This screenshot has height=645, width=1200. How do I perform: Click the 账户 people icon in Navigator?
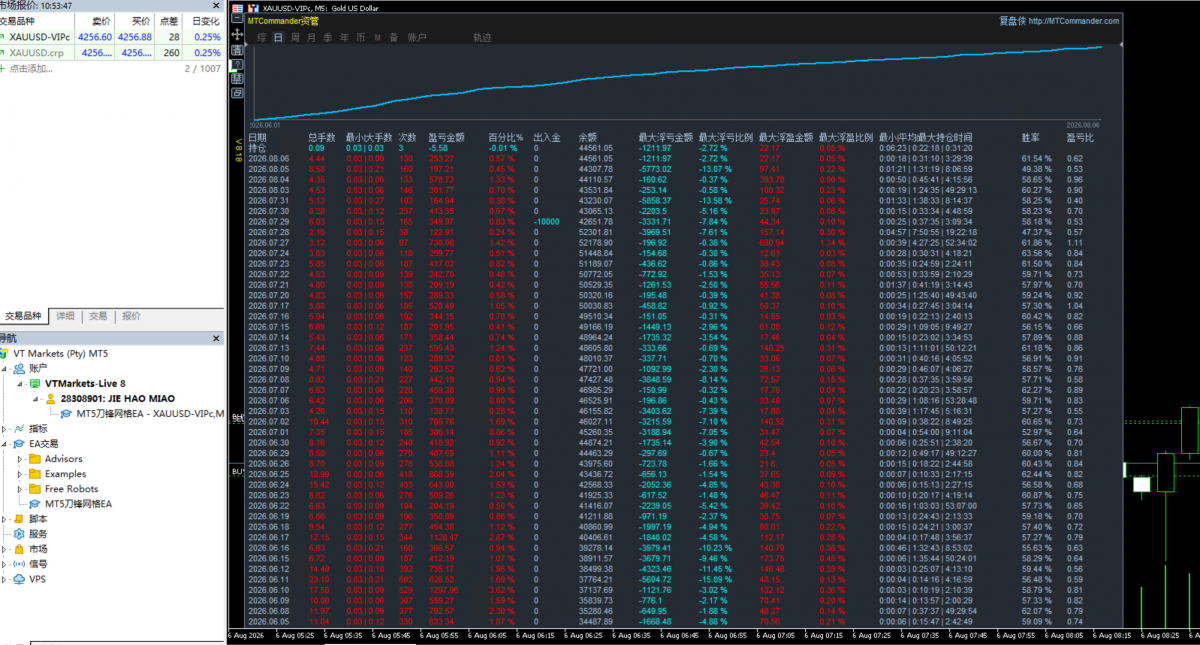(19, 368)
